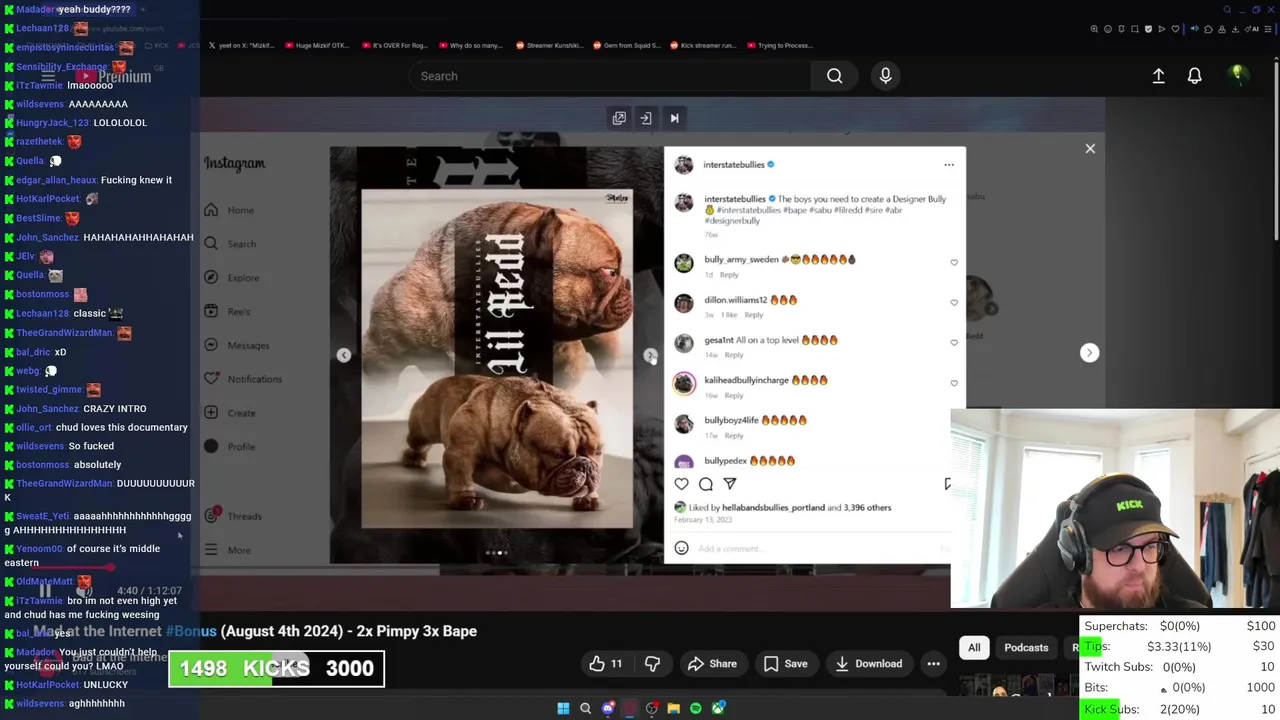The image size is (1280, 720).
Task: Open post options three-dot menu
Action: 949,165
